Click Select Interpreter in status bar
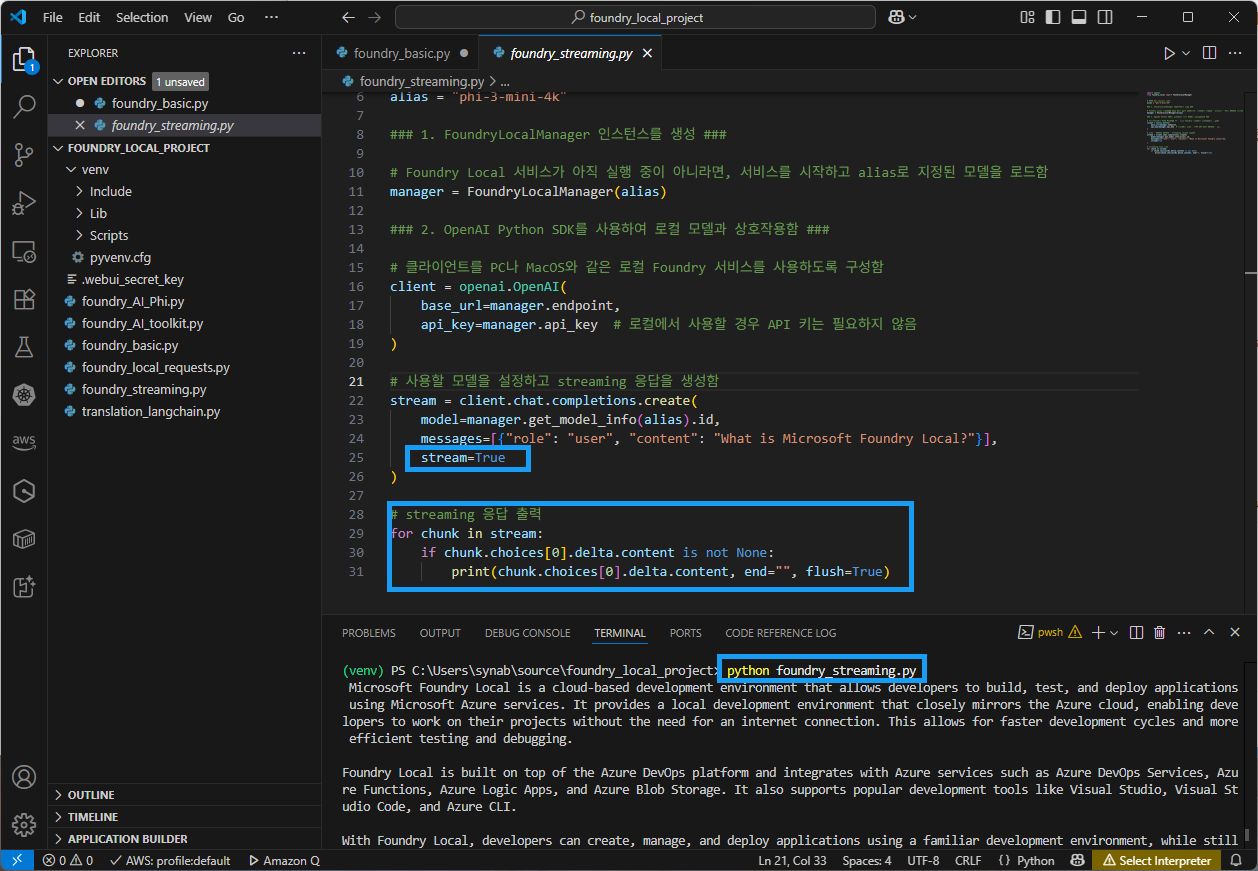The image size is (1258, 871). point(1155,860)
